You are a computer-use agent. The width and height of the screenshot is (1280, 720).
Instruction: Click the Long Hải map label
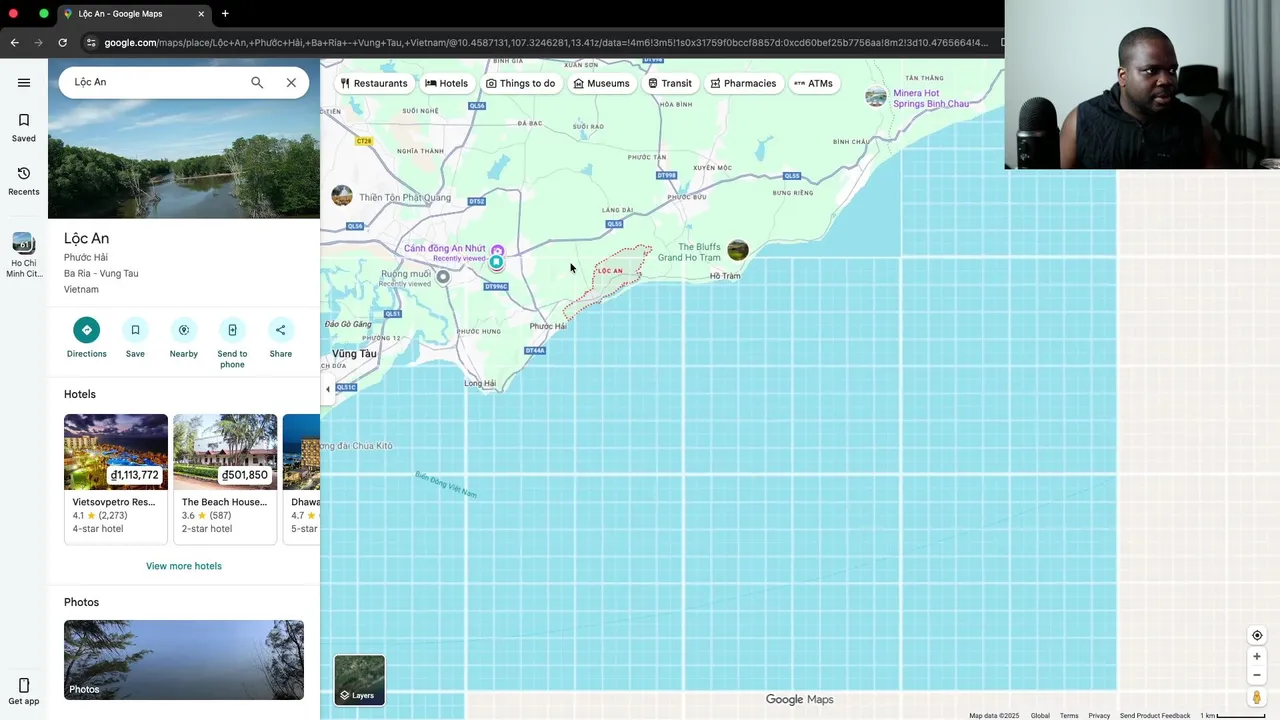pyautogui.click(x=480, y=383)
